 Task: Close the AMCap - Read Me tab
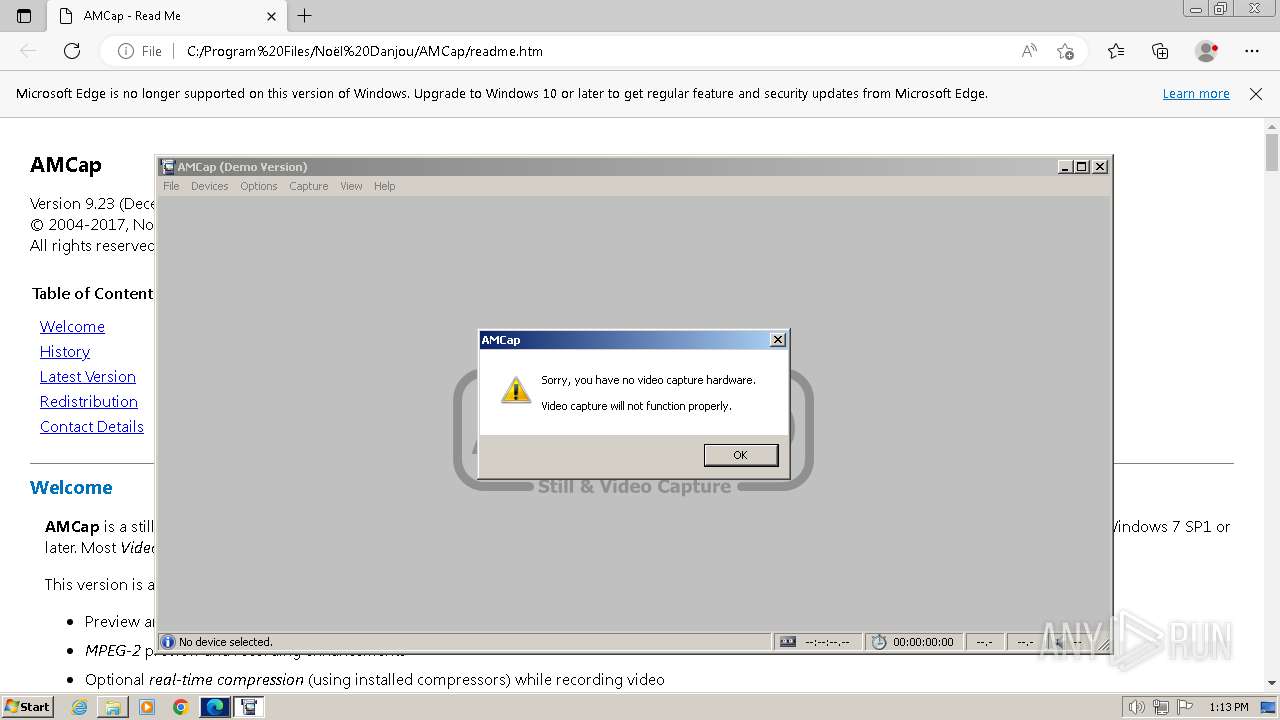tap(272, 16)
